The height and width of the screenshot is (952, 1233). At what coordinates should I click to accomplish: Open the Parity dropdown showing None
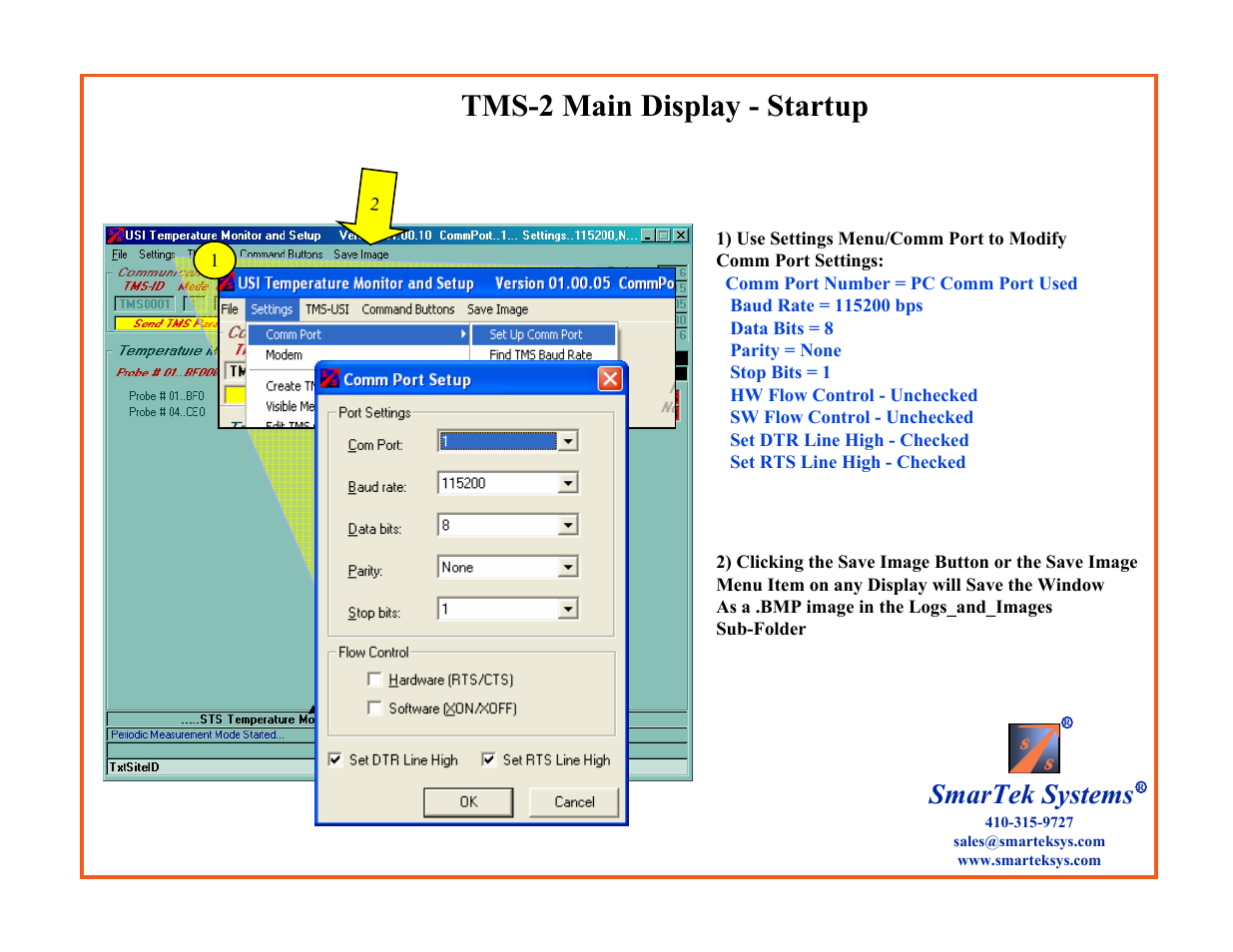click(568, 567)
